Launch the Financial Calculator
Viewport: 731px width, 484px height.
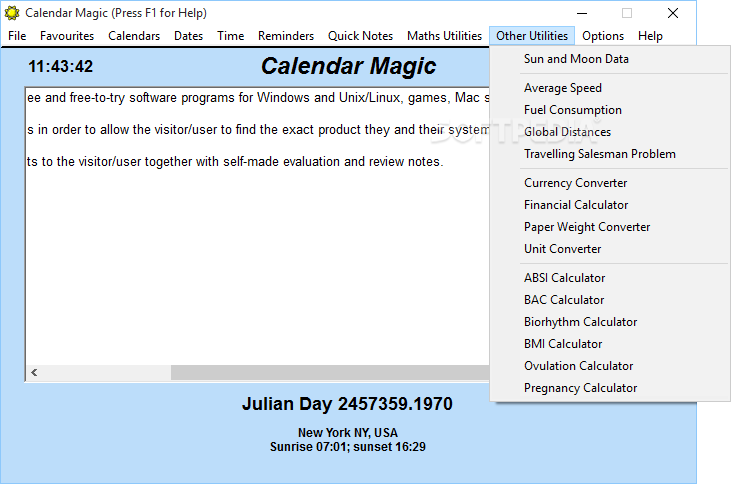tap(610, 204)
